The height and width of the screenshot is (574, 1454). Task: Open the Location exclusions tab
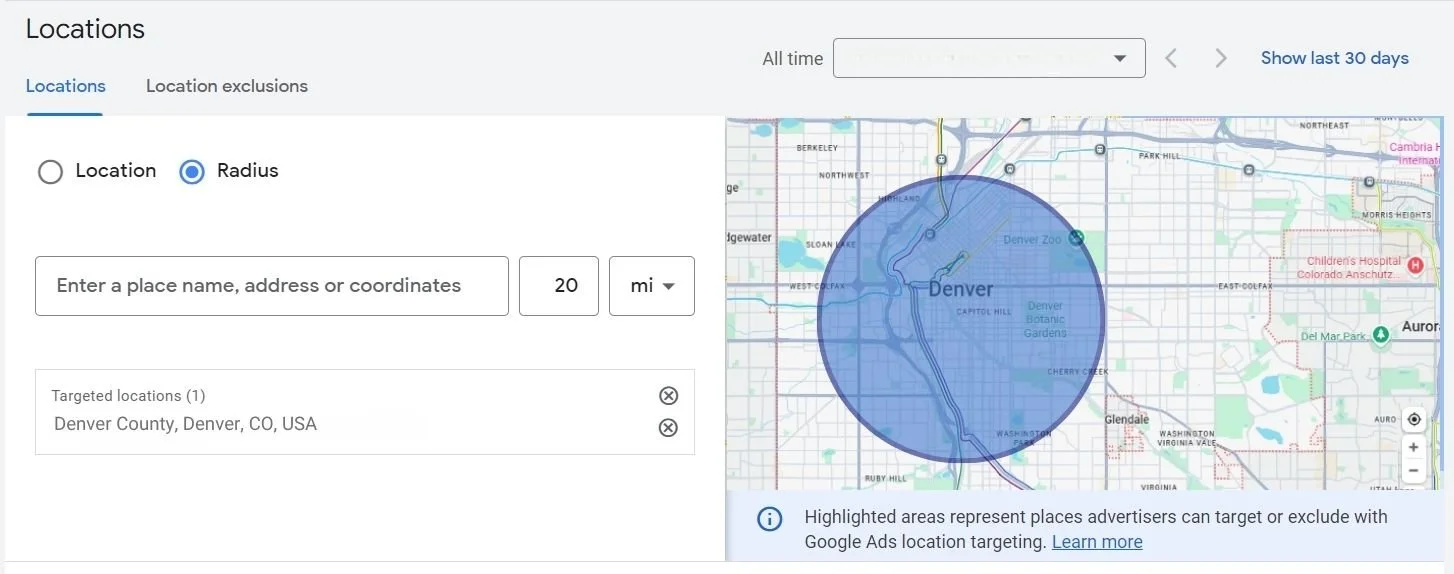(227, 86)
